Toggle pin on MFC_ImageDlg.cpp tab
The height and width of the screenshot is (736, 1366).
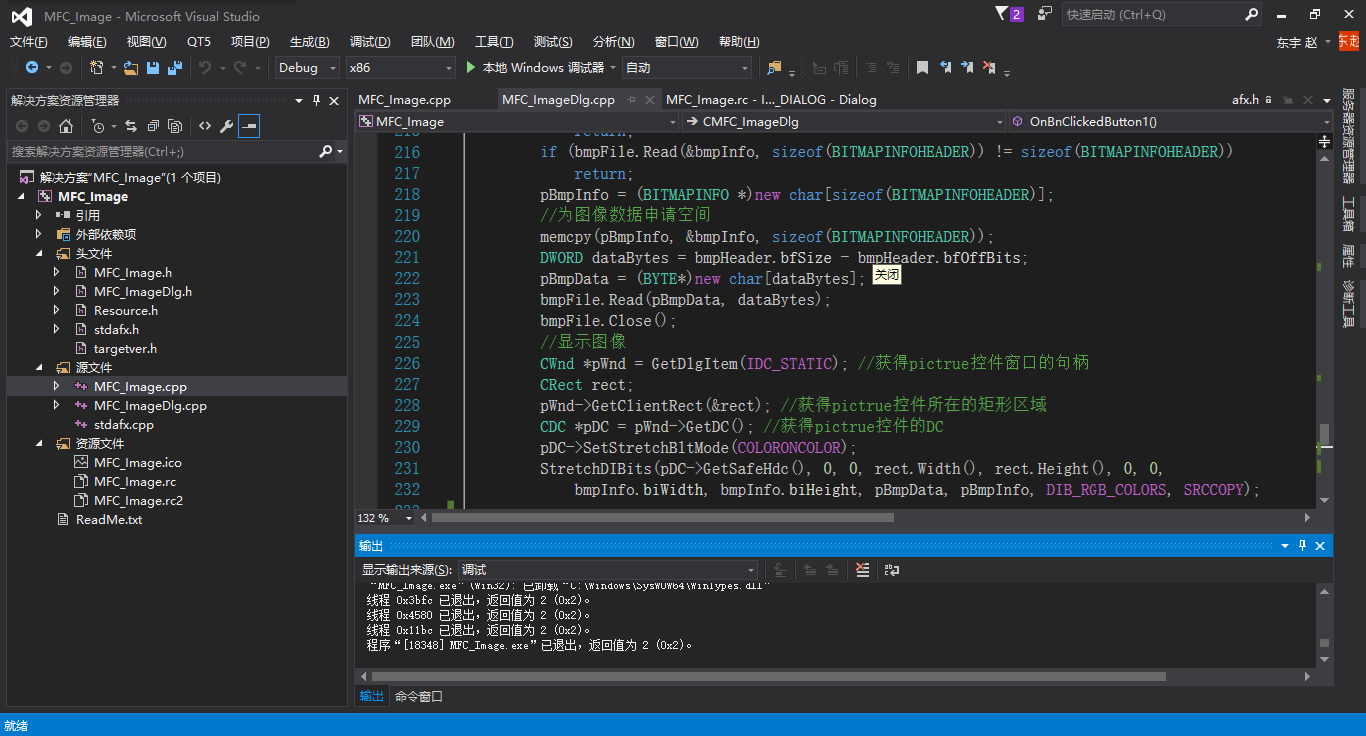(631, 100)
